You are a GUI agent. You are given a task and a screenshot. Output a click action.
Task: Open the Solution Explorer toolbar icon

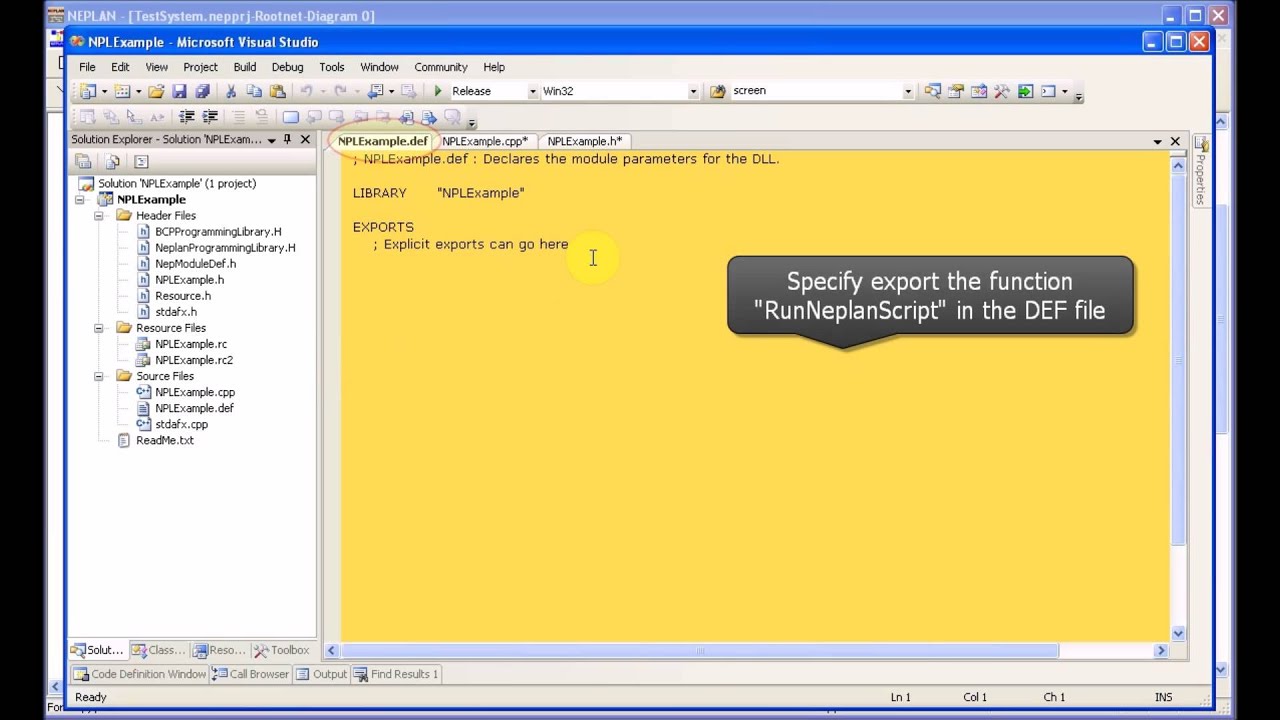[933, 91]
